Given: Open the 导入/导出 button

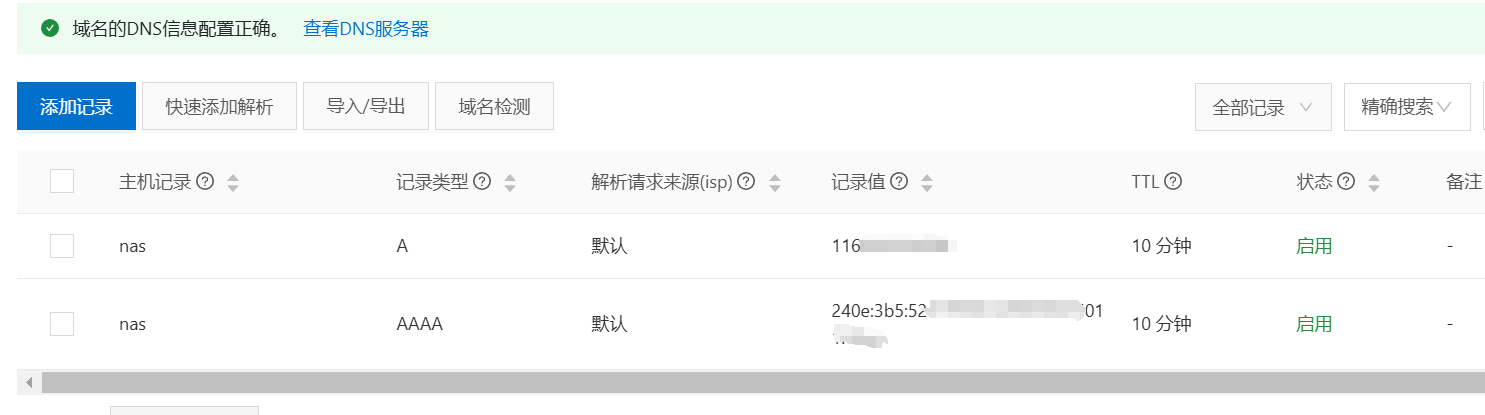Looking at the screenshot, I should pos(366,106).
